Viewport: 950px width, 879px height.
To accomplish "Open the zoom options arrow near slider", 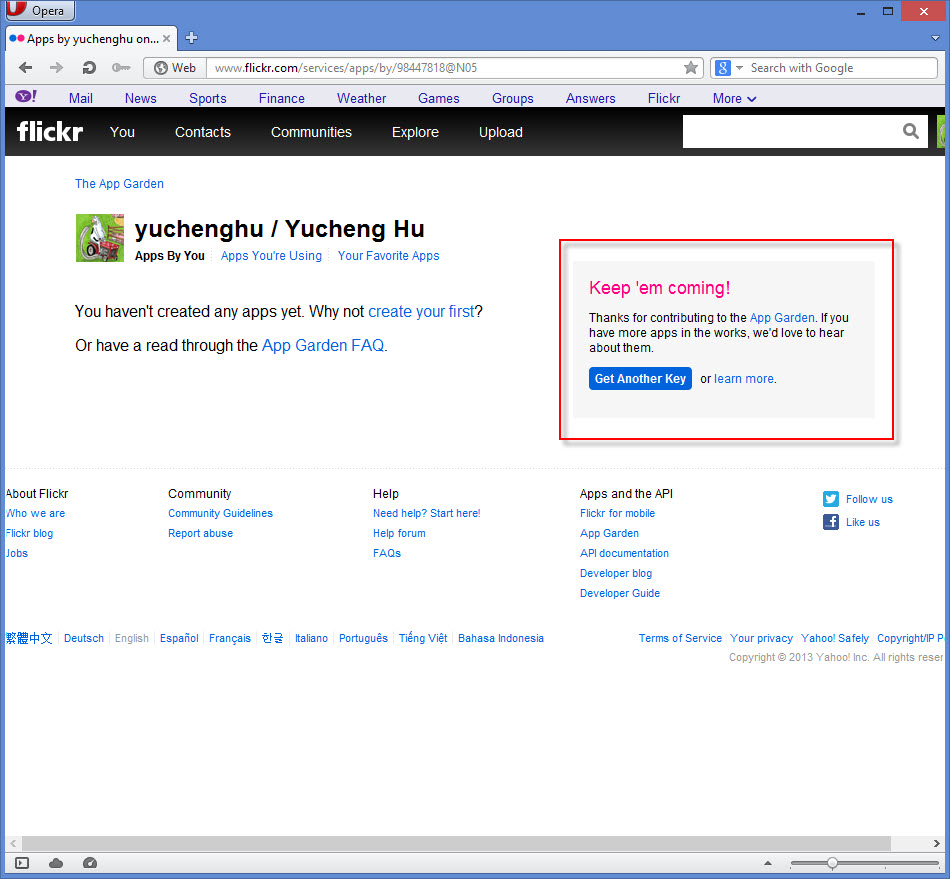I will point(768,863).
